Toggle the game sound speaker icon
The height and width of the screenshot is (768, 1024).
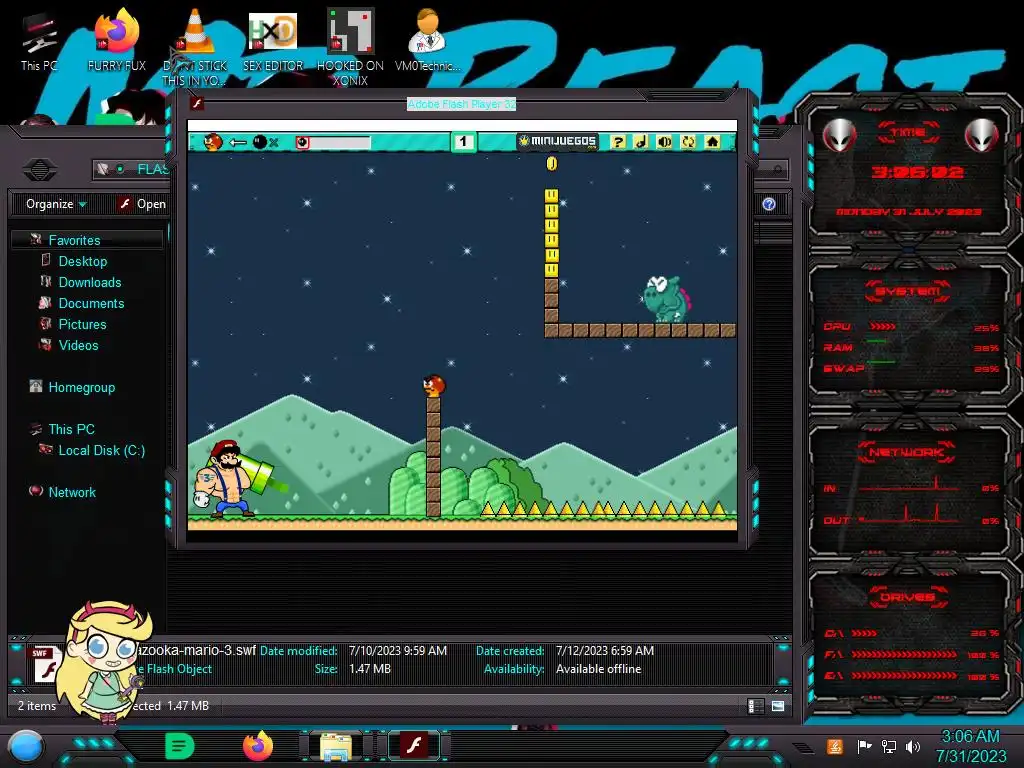664,142
